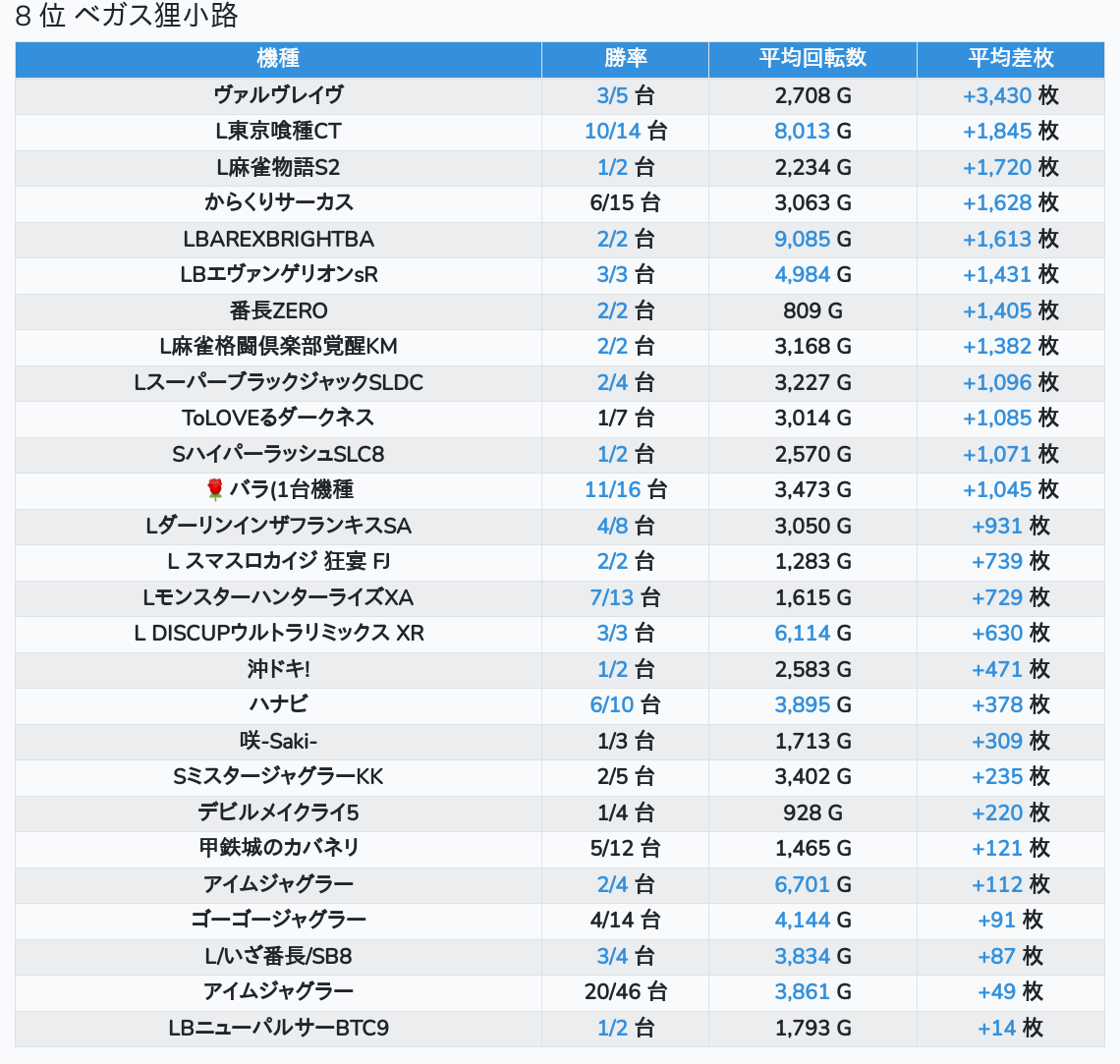This screenshot has height=1064, width=1120.
Task: Click the デビルメイクライ5 machine name
Action: click(x=279, y=813)
